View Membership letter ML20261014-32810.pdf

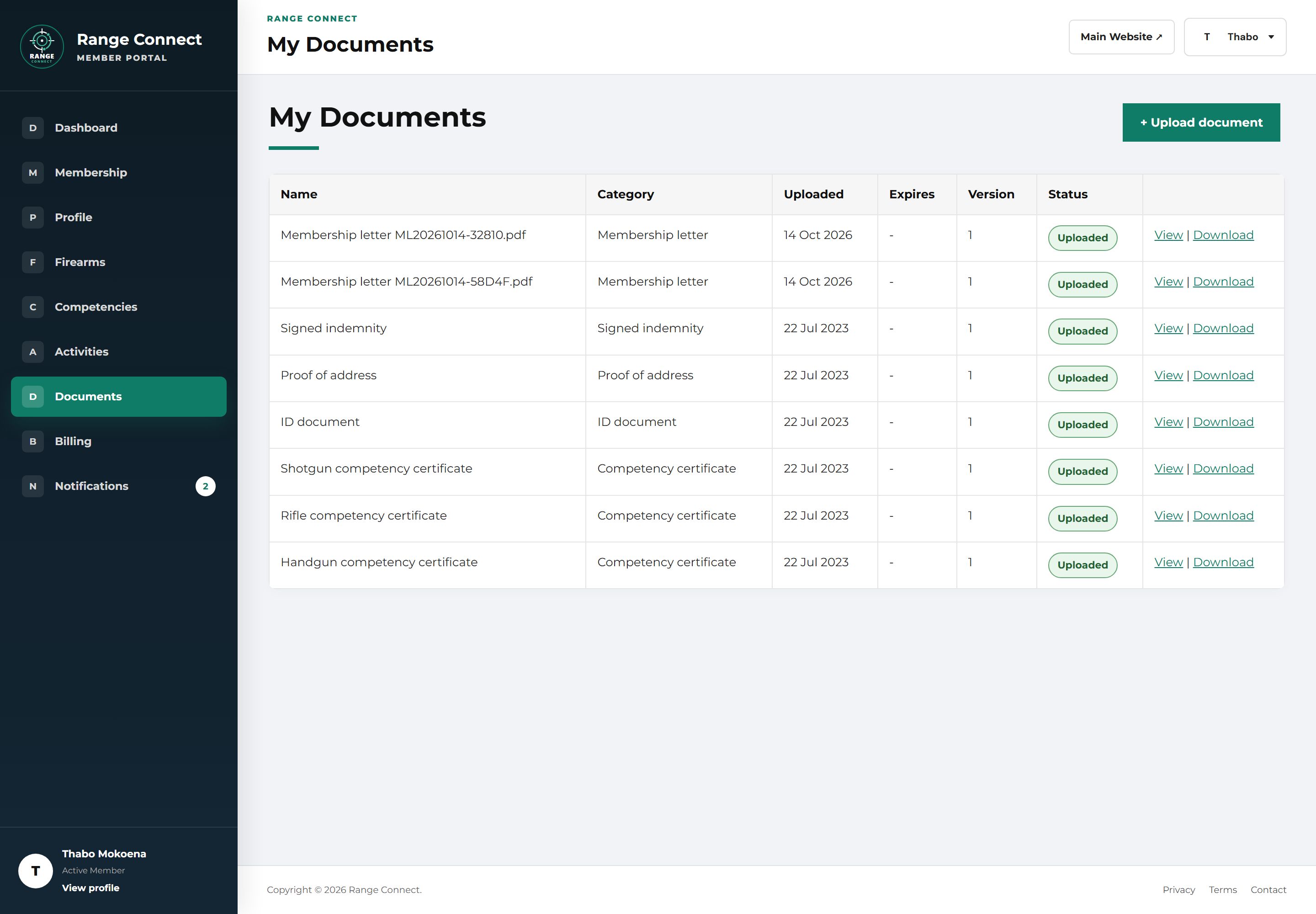coord(1168,235)
